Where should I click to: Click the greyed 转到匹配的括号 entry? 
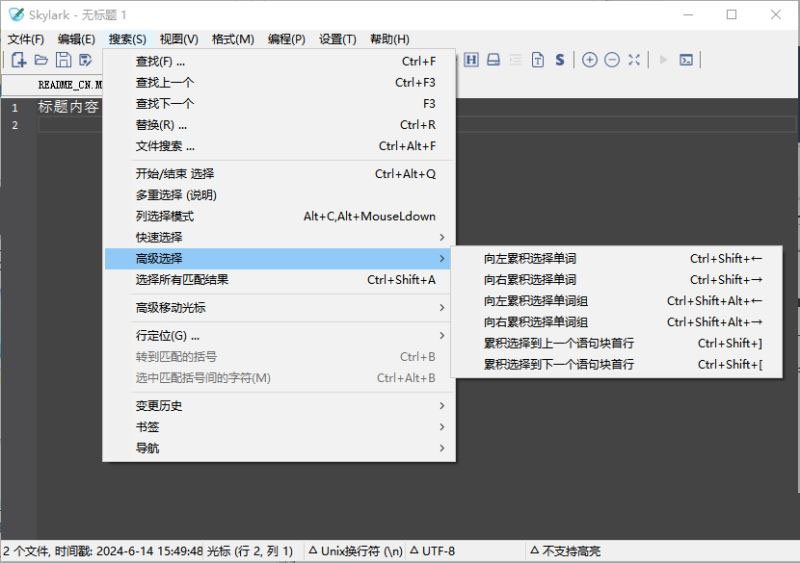point(279,357)
